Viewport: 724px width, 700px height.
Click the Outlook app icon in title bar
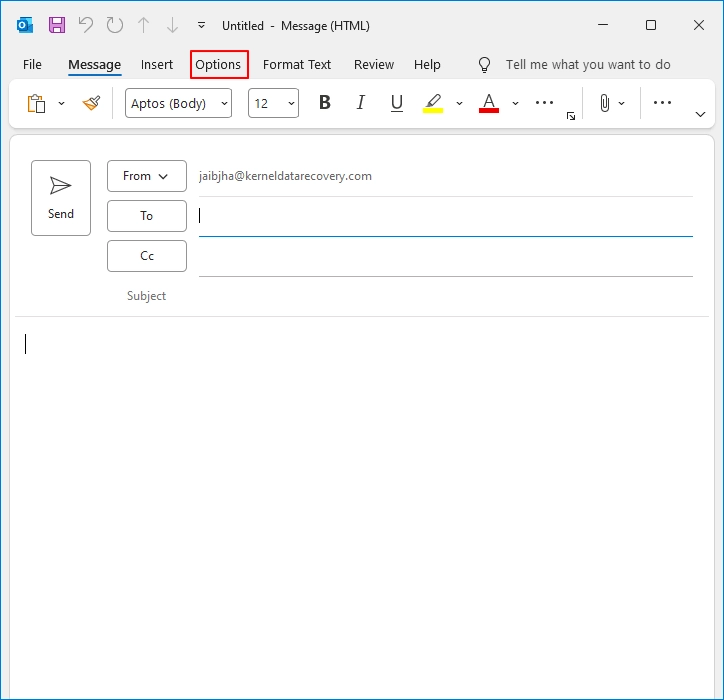click(25, 25)
